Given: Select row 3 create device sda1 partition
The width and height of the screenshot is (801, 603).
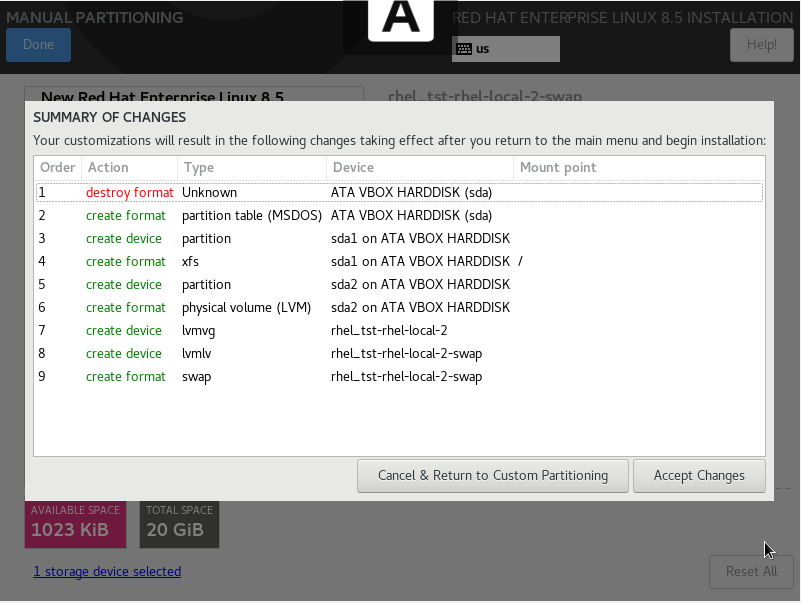Looking at the screenshot, I should coord(399,239).
